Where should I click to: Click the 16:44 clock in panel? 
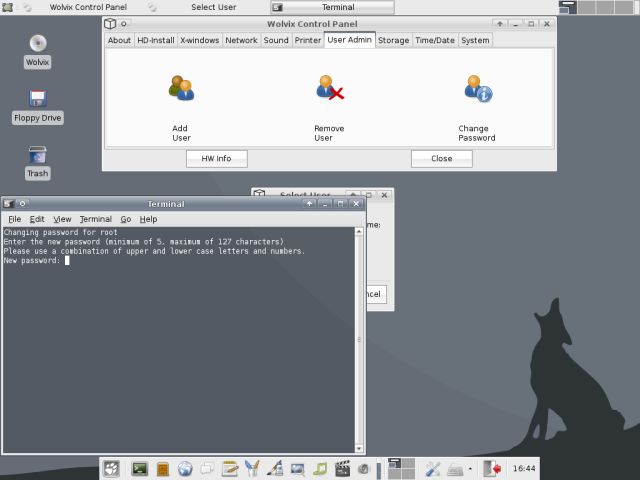(x=524, y=468)
